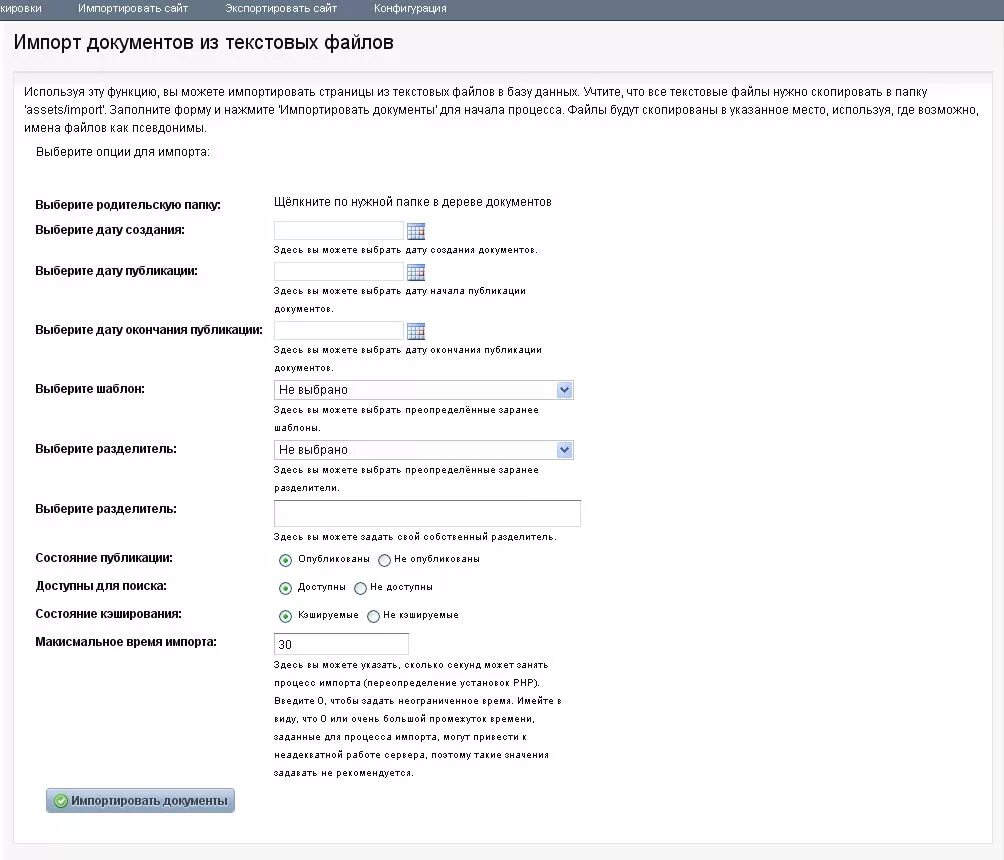Screen dimensions: 1004x860
Task: Click the custom separator text field
Action: click(427, 514)
